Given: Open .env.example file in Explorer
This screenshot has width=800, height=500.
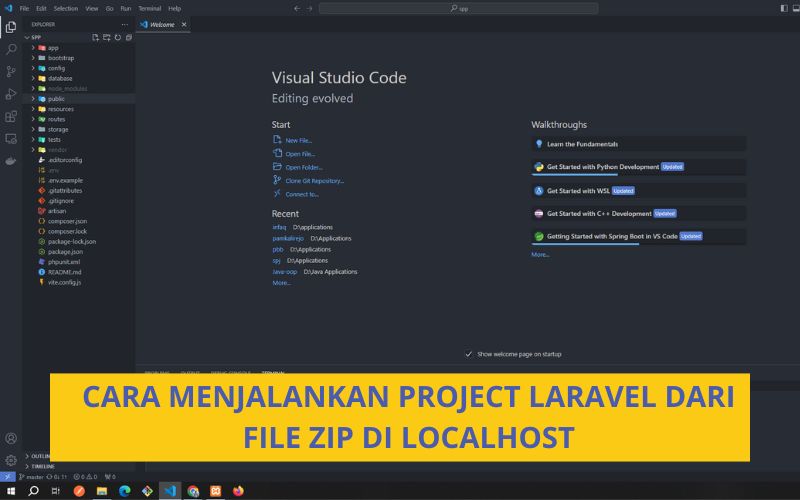Looking at the screenshot, I should coord(79,180).
